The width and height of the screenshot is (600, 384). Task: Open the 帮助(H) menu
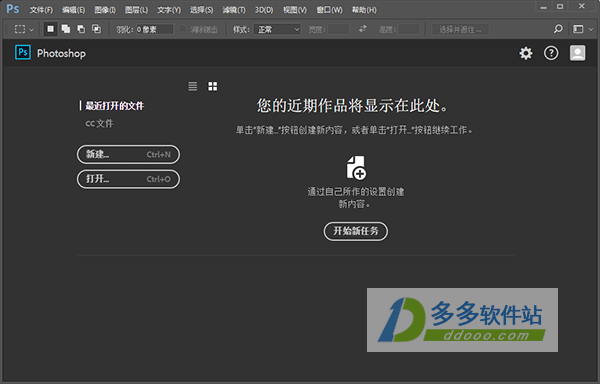click(x=364, y=10)
